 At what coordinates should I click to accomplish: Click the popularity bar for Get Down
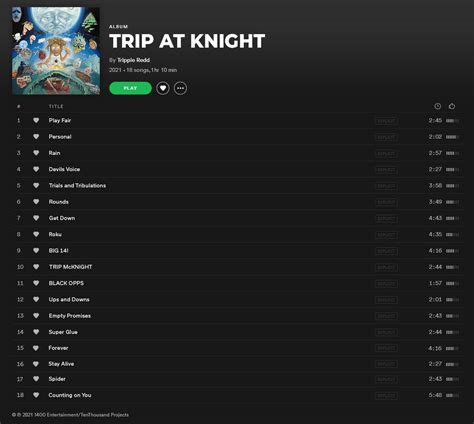(452, 218)
